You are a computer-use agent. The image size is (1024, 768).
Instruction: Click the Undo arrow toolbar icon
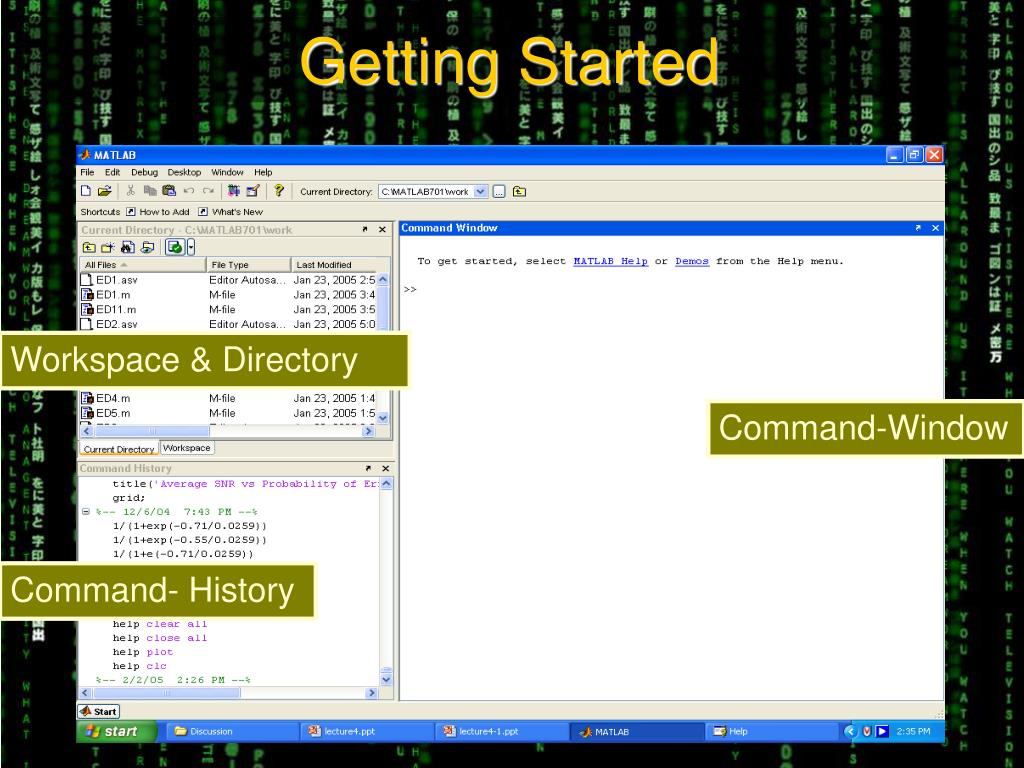189,191
